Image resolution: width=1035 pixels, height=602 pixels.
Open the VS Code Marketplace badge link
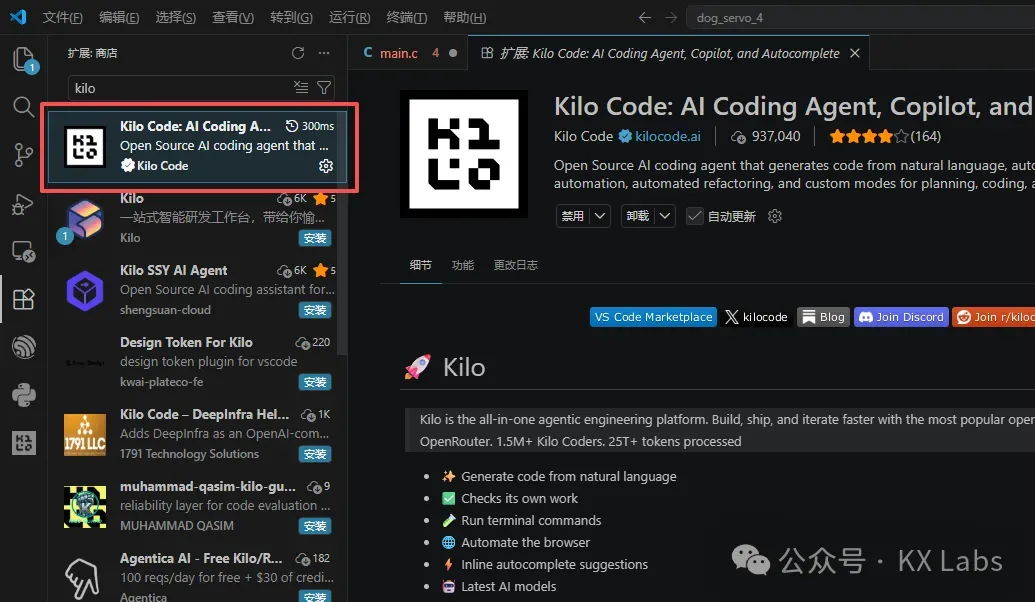coord(653,317)
